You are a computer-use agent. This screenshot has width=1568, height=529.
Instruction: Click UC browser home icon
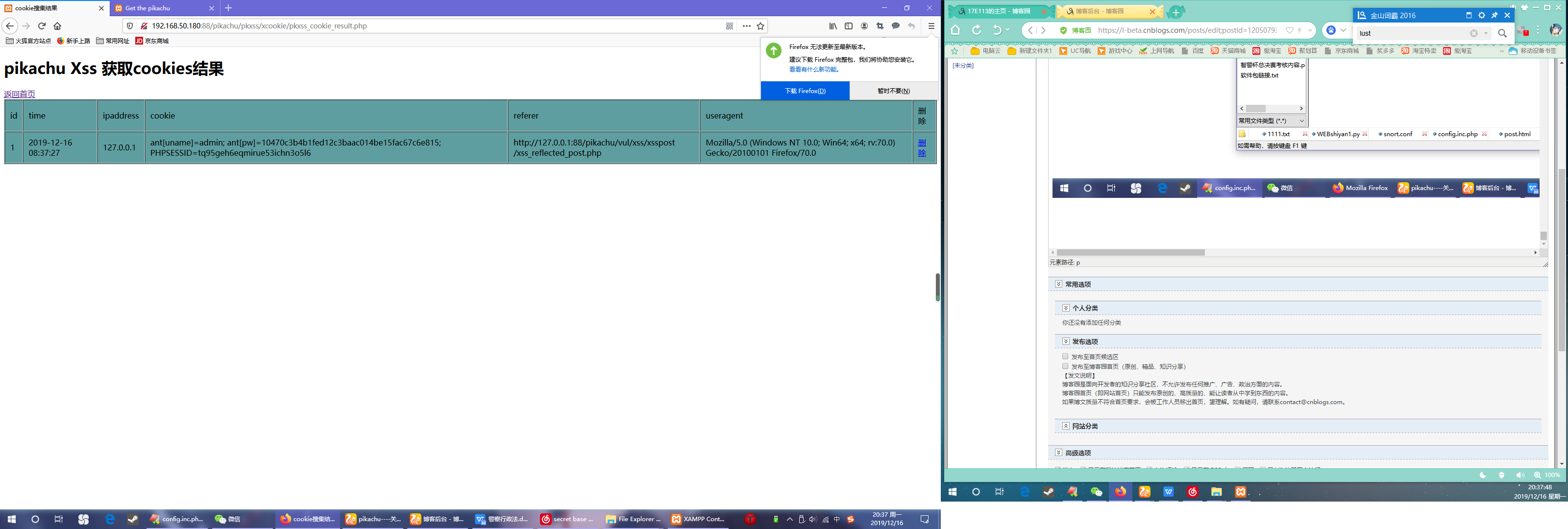[x=955, y=30]
